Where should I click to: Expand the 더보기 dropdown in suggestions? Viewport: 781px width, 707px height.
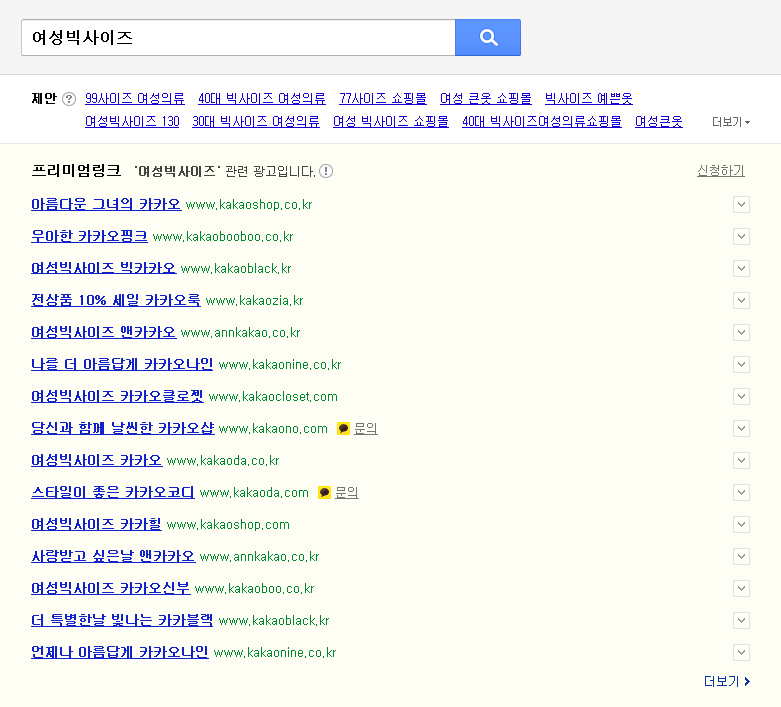[731, 122]
